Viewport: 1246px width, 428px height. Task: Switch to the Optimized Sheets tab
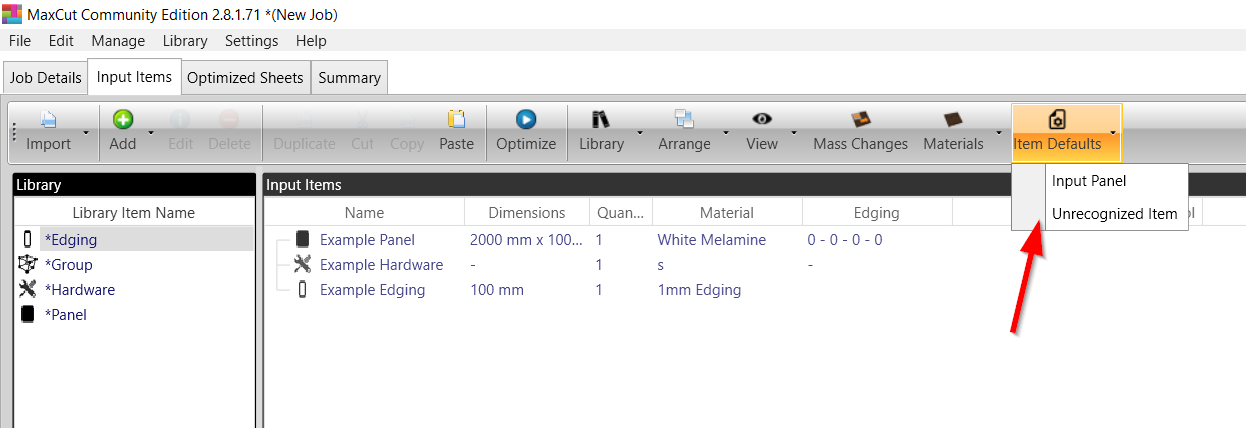(245, 77)
